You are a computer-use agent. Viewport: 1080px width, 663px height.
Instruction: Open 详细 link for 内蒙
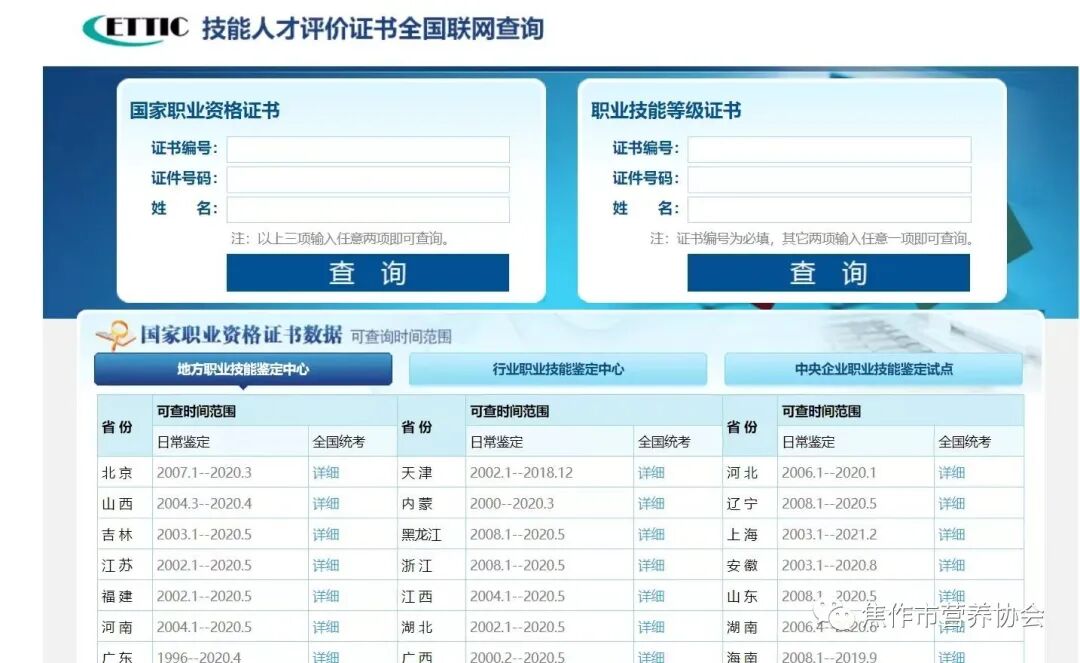click(651, 504)
